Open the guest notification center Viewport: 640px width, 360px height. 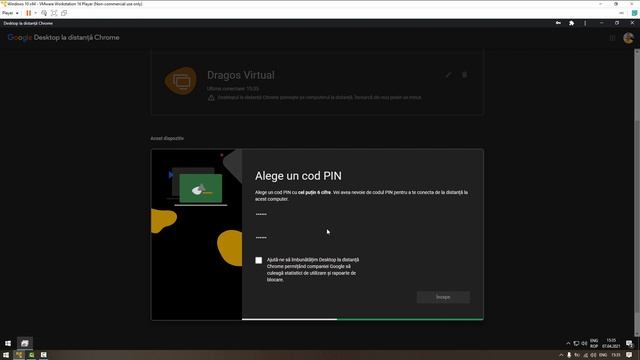(x=629, y=344)
